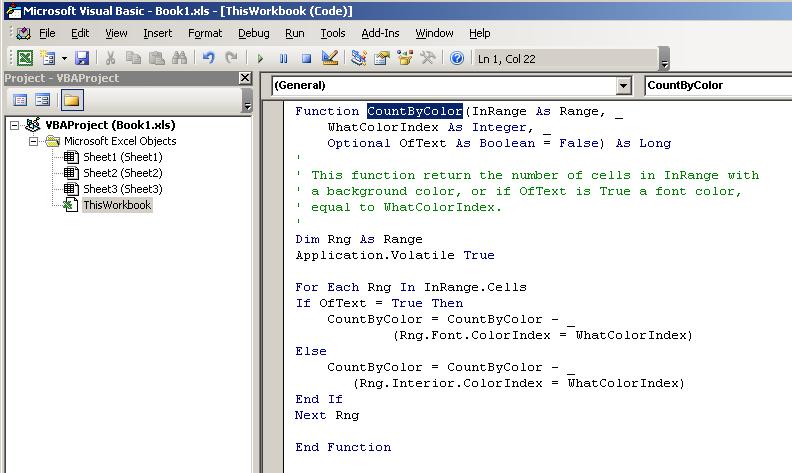The height and width of the screenshot is (473, 792).
Task: Click Application.Volatile True code line
Action: [x=395, y=255]
